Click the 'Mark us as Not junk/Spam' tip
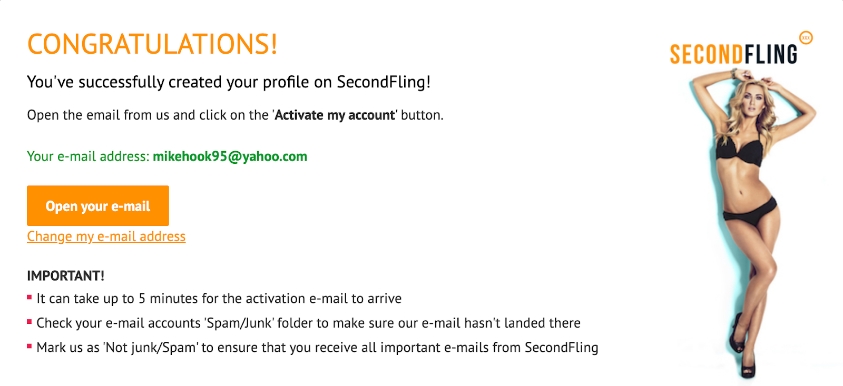The width and height of the screenshot is (843, 386). pyautogui.click(x=317, y=348)
